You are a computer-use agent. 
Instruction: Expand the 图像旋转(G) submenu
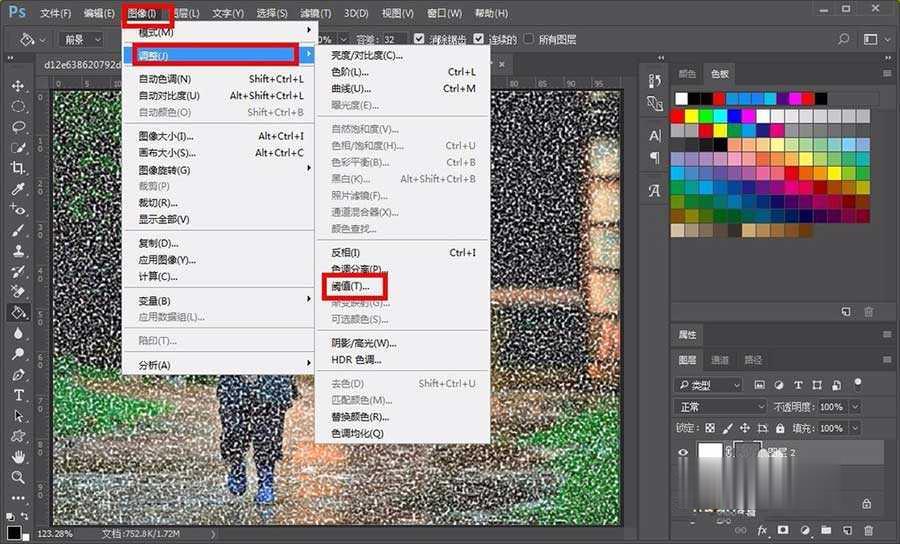[219, 170]
